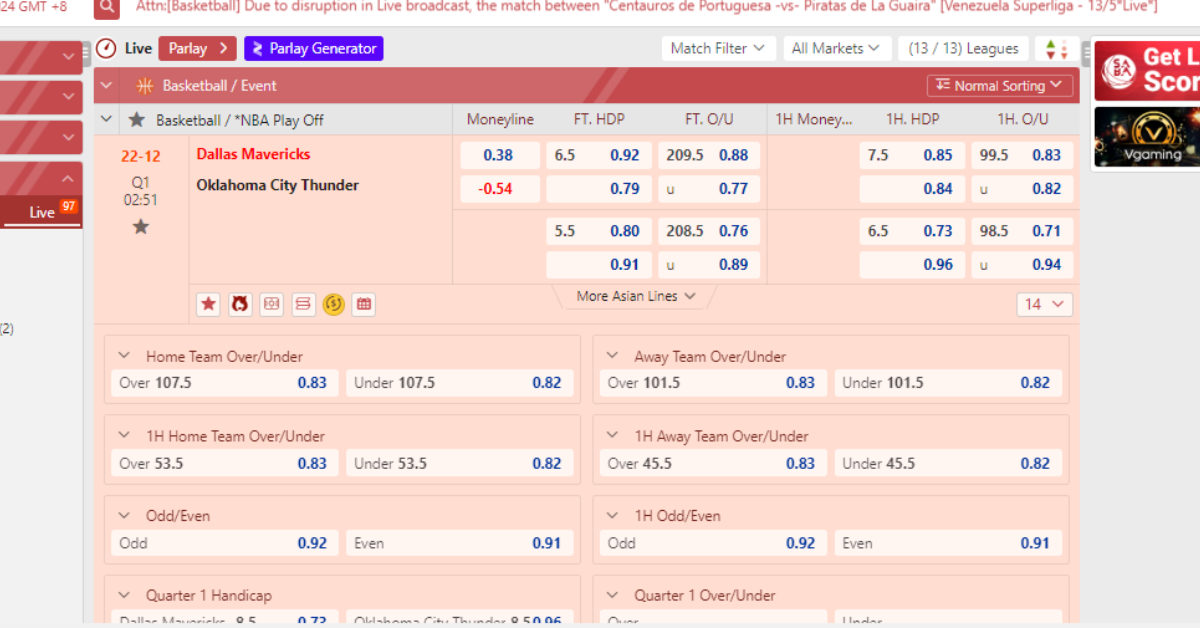Collapse the Quarter 1 Over/Under section
The height and width of the screenshot is (628, 1200).
coord(613,595)
